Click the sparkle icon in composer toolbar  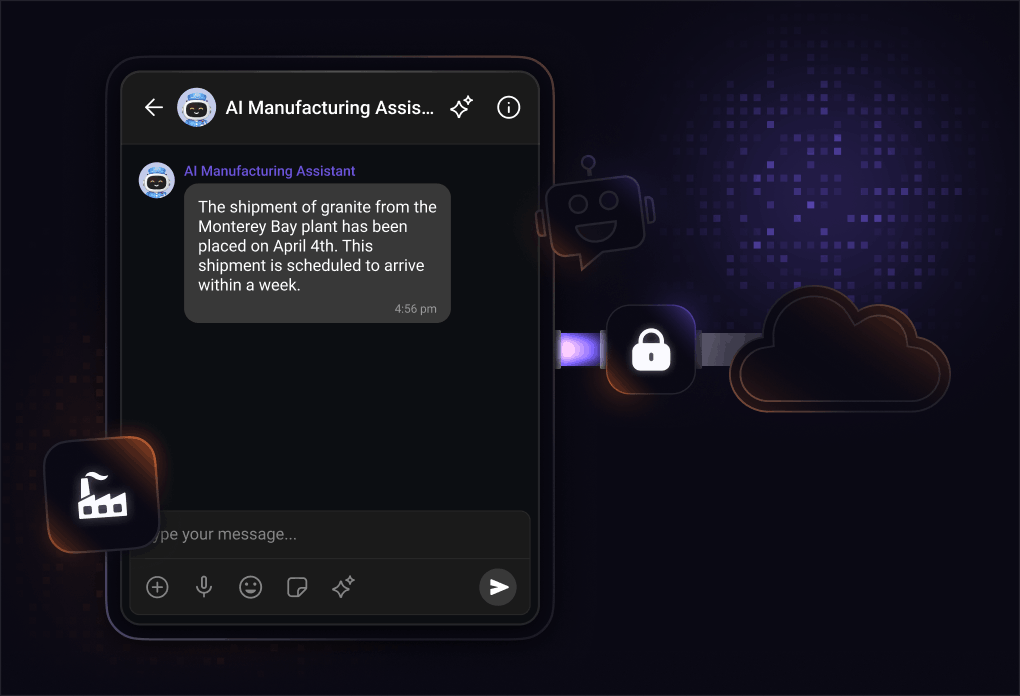click(x=343, y=587)
